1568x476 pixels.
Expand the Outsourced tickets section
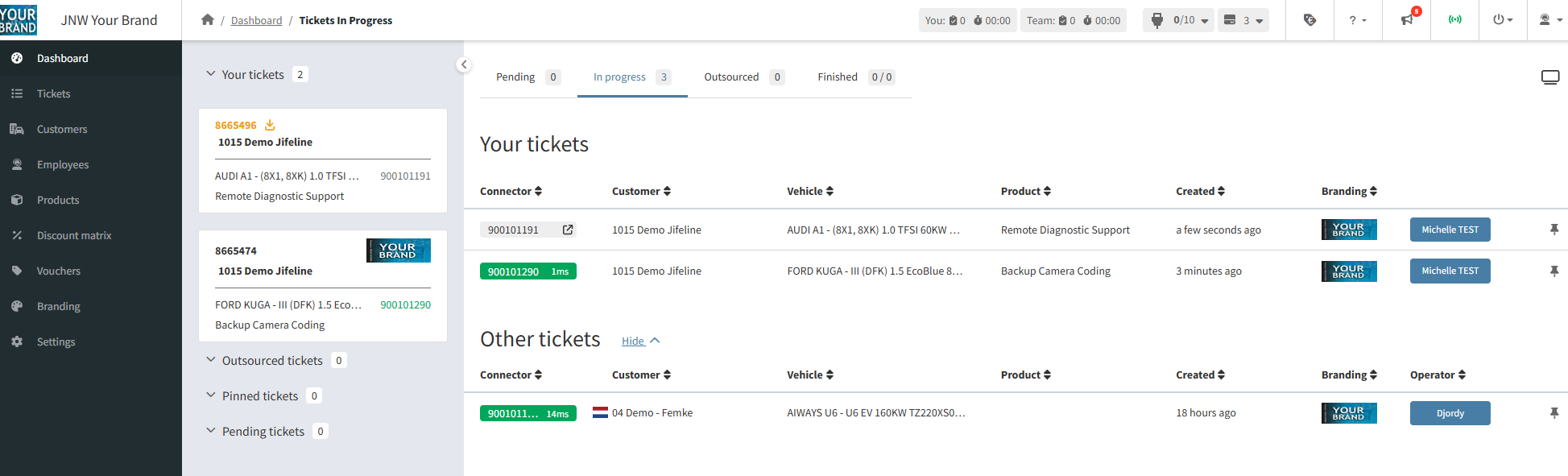click(x=271, y=361)
